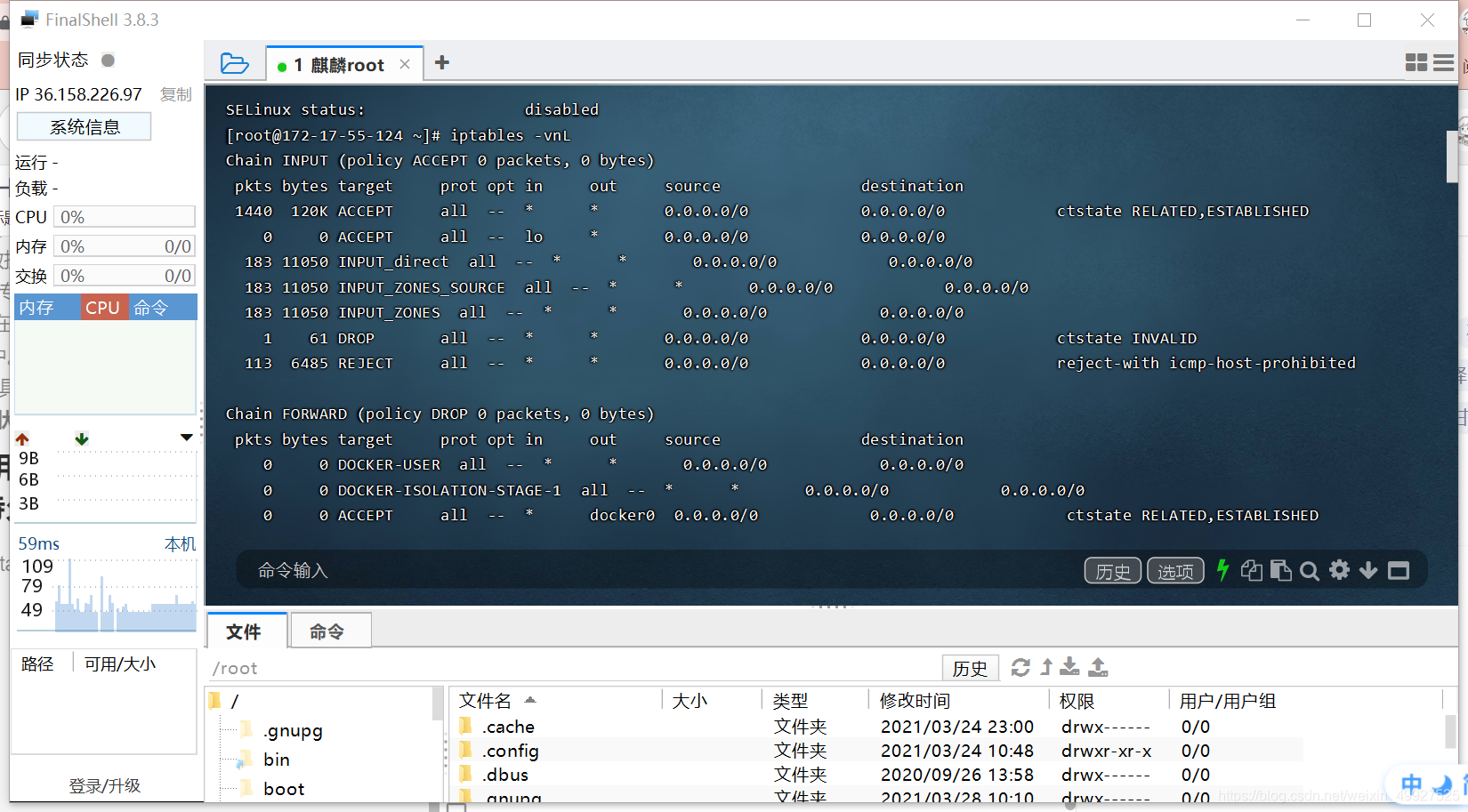Upload file icon in file toolbar

(x=1099, y=666)
